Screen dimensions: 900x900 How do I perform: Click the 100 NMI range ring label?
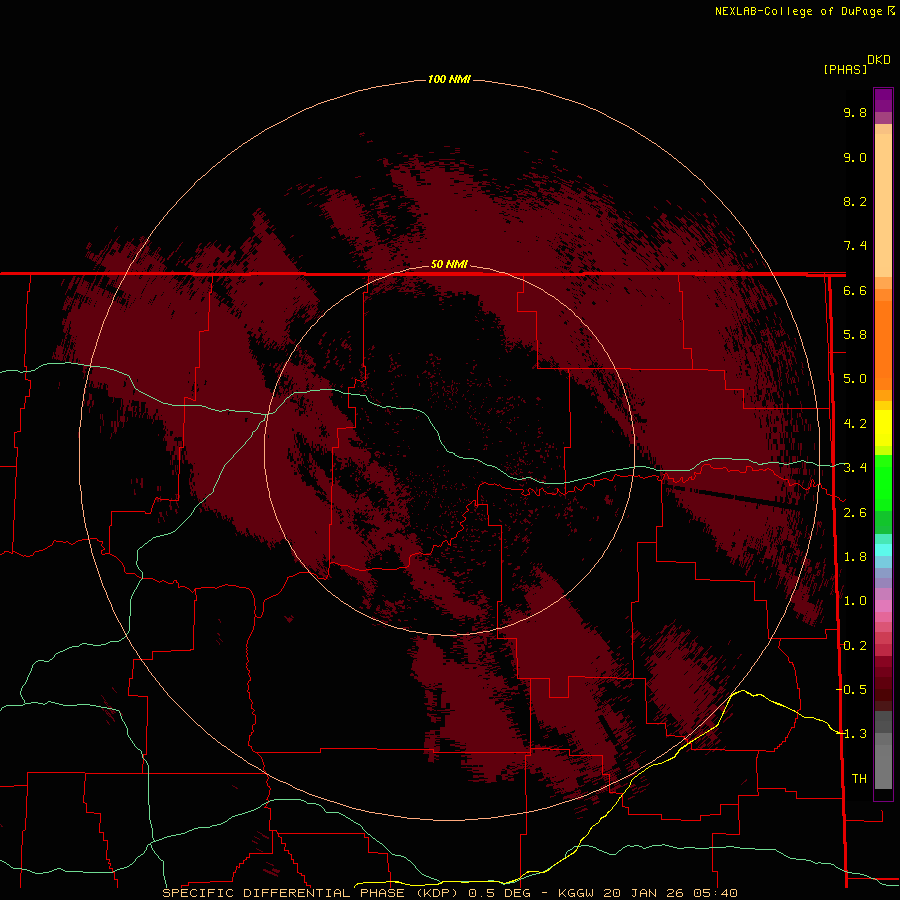449,79
